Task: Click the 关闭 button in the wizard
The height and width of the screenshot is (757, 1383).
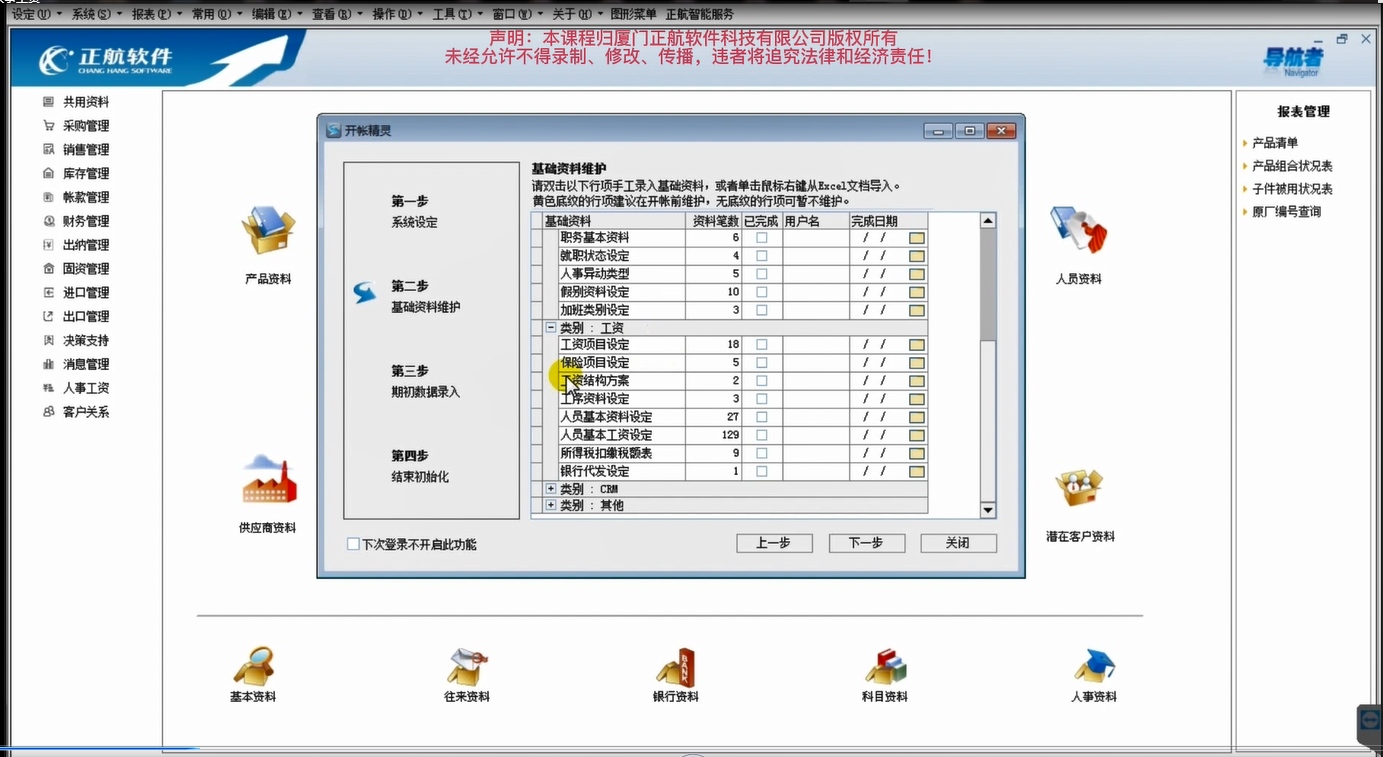Action: (958, 543)
